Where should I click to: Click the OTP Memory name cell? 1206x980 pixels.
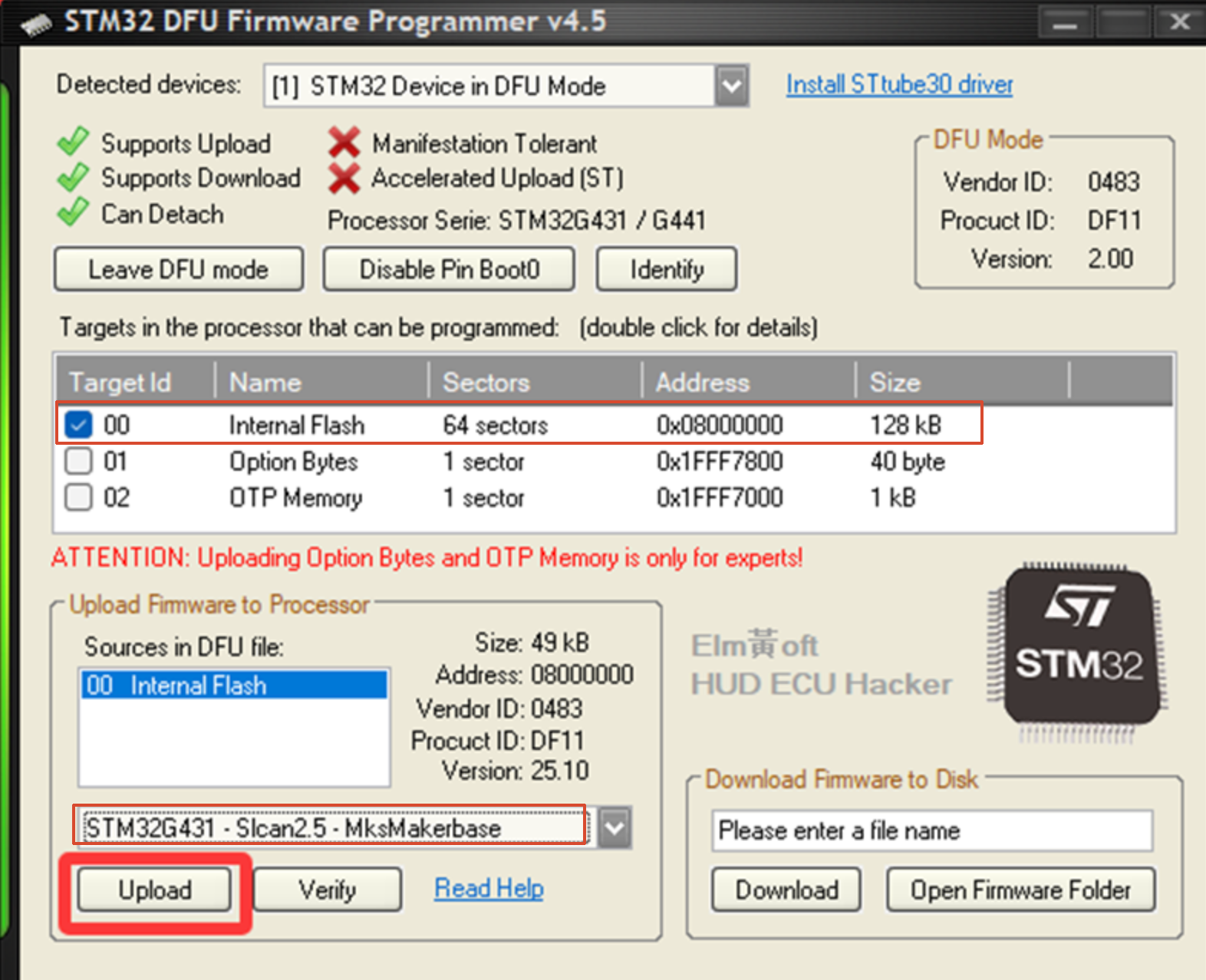coord(296,498)
